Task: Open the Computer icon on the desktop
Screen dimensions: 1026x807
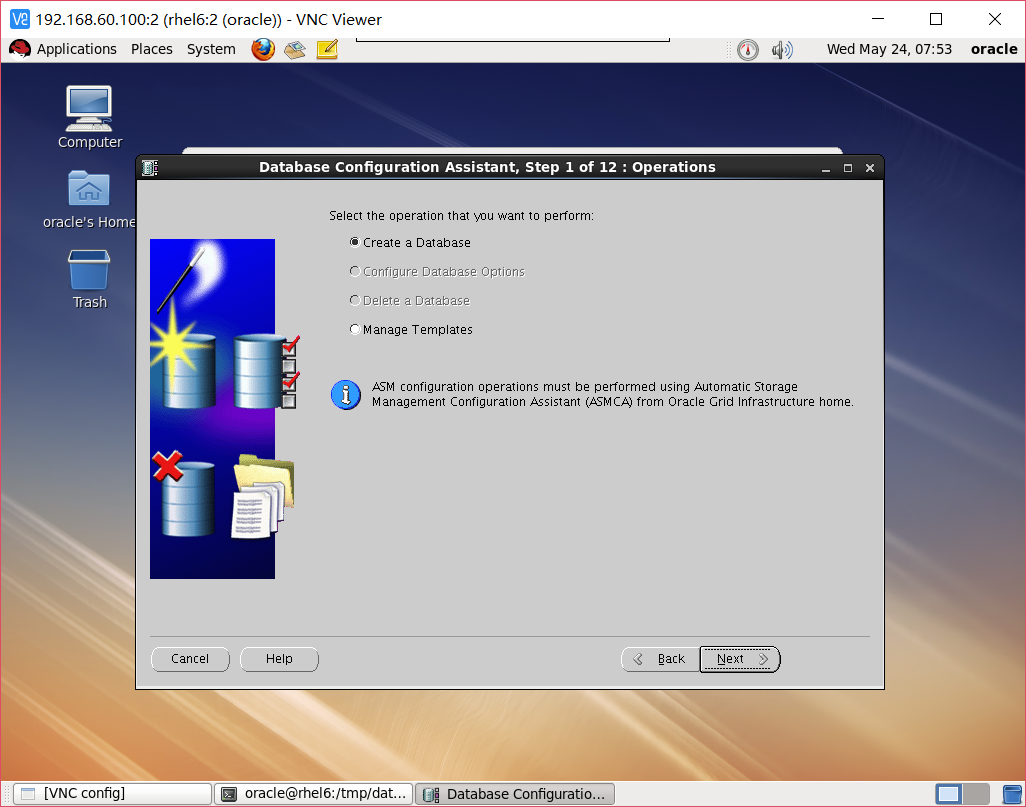Action: coord(88,110)
